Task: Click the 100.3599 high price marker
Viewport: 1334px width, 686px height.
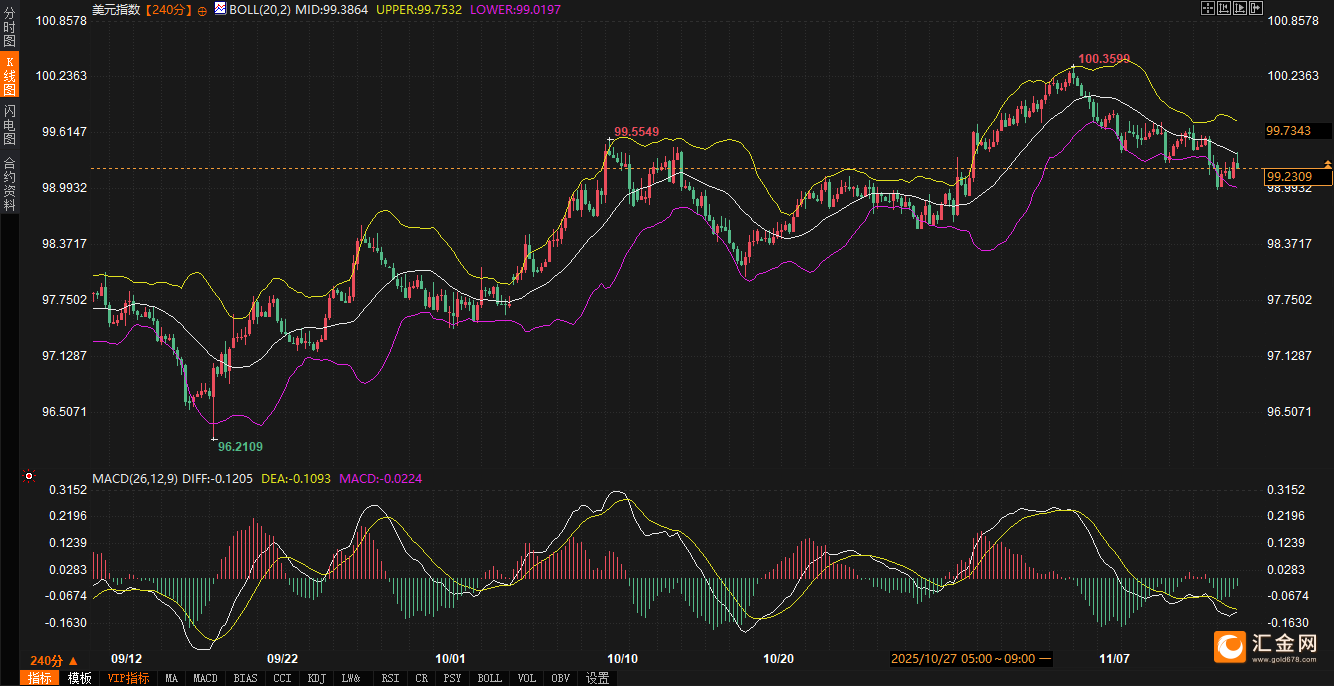Action: point(1104,59)
